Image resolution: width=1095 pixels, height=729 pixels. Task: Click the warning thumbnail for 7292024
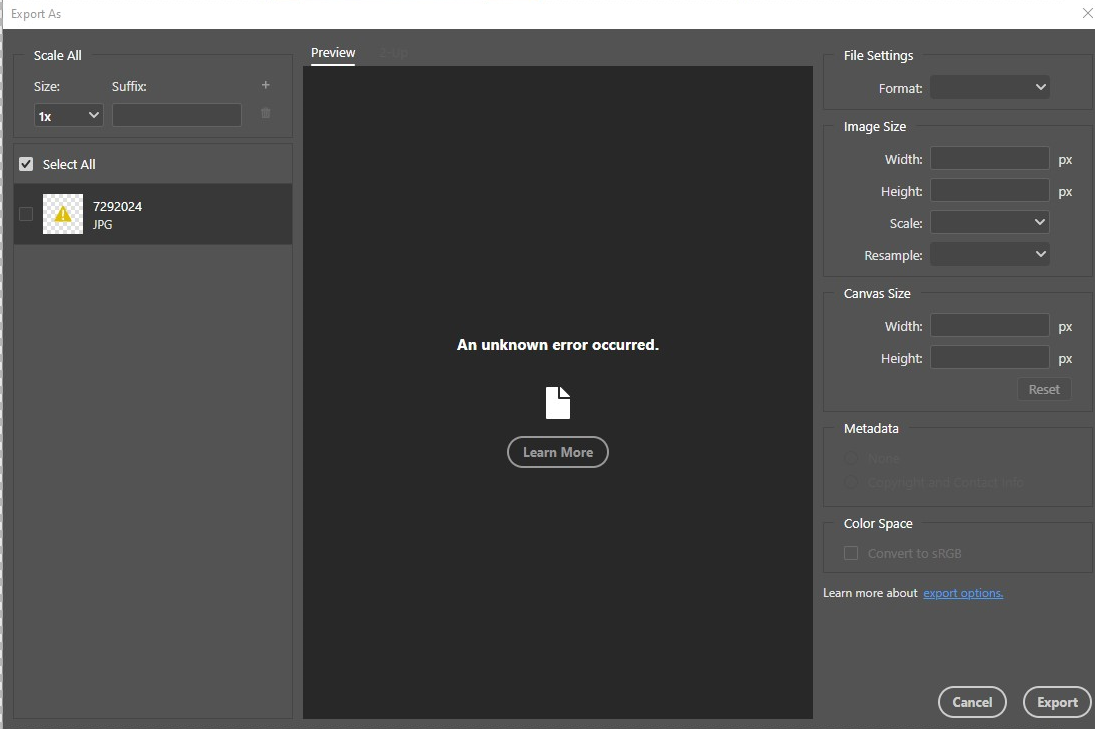tap(63, 214)
